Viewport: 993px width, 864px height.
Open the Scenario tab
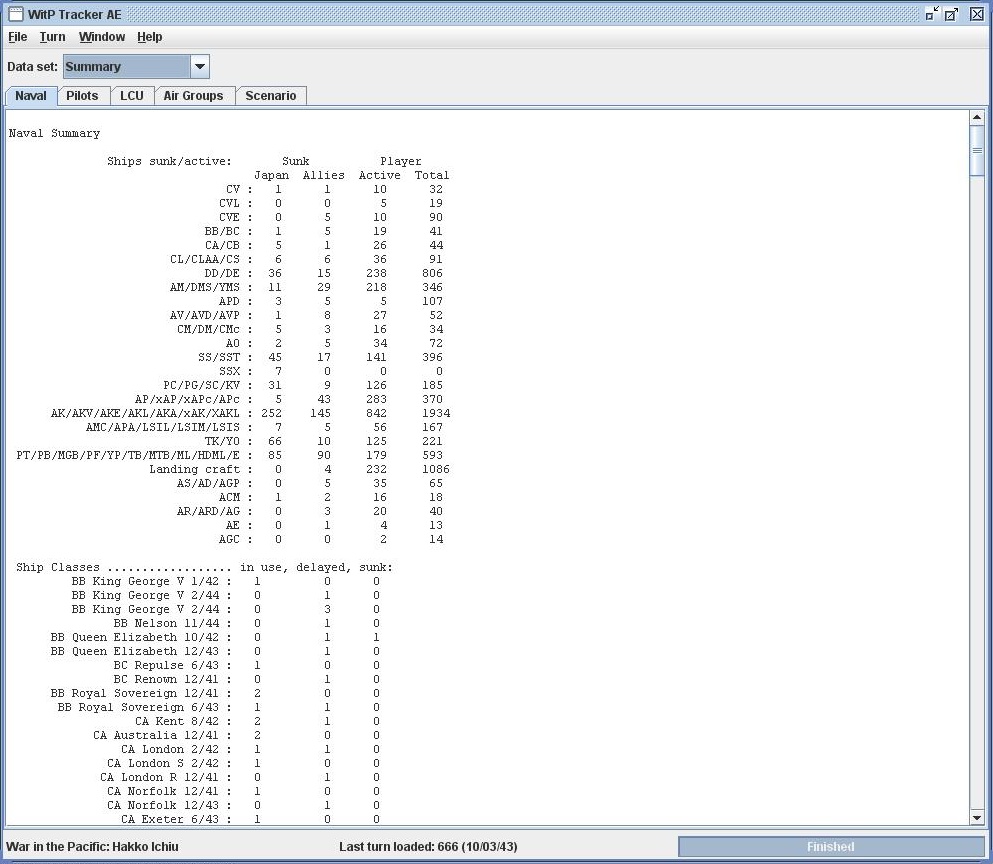(x=271, y=96)
